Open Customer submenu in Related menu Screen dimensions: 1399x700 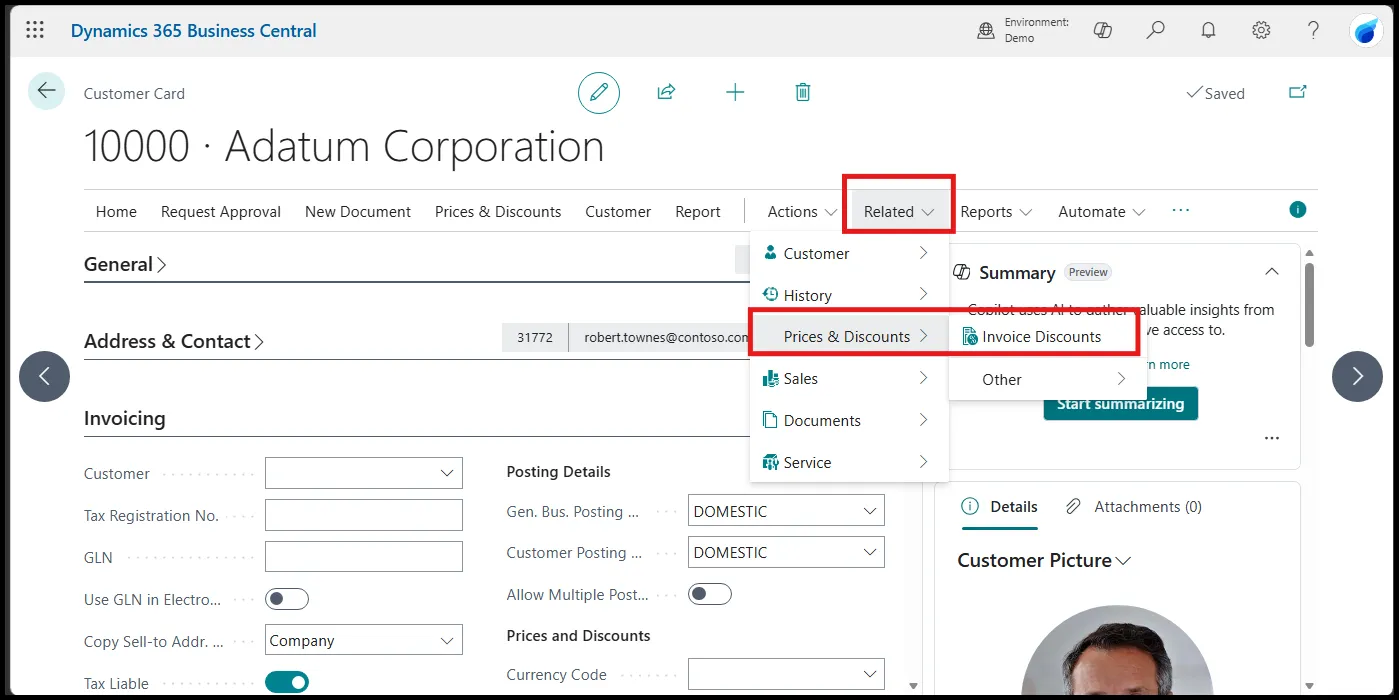click(848, 254)
